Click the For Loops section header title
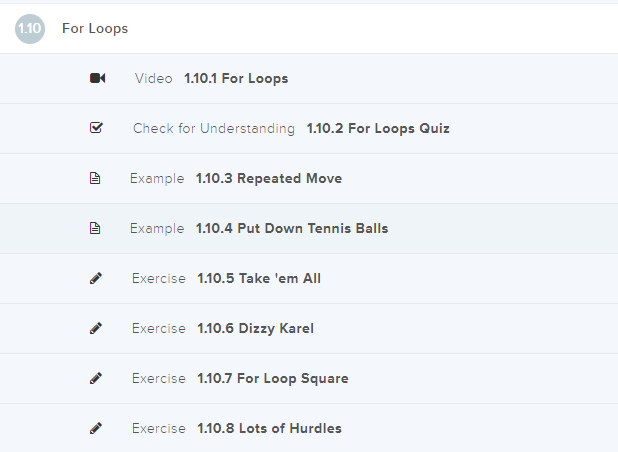Screen dimensions: 618x452 pyautogui.click(x=95, y=28)
